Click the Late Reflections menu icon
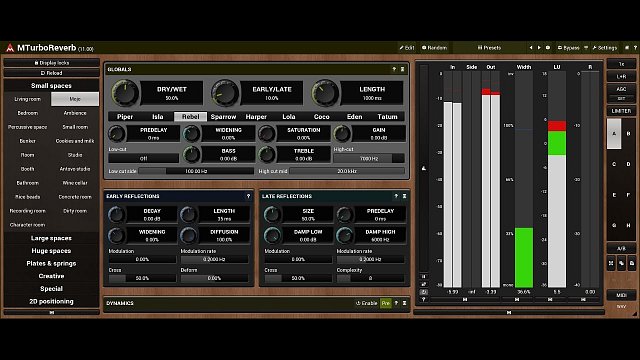640x360 pixels. pyautogui.click(x=404, y=196)
